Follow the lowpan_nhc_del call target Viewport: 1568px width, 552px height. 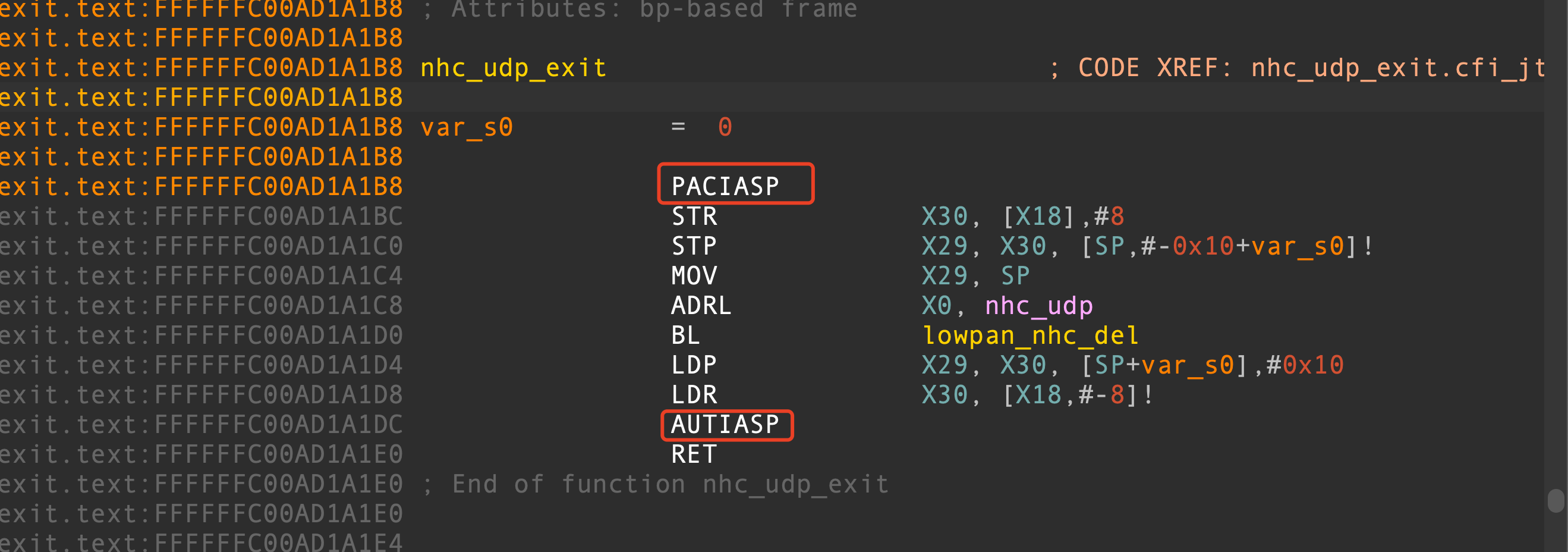point(1030,335)
